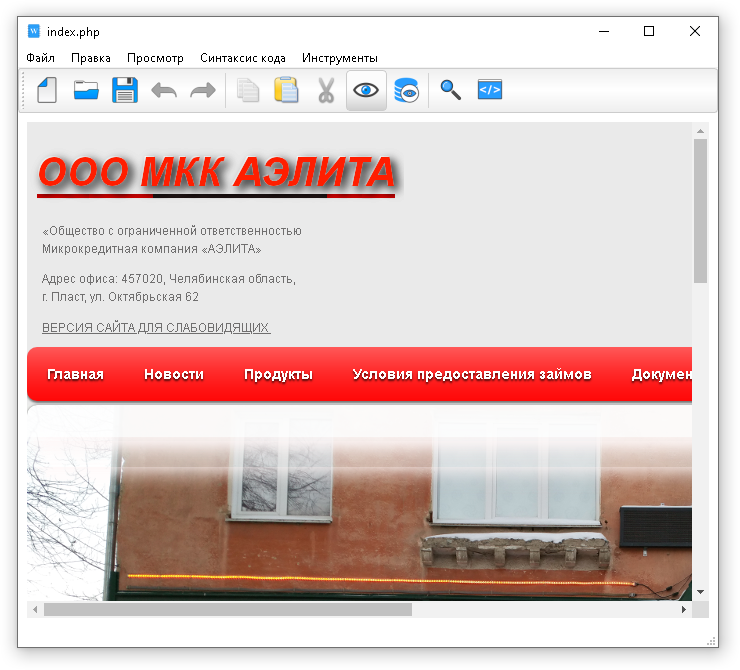
Task: Undo the last action with the left arrow
Action: (x=164, y=90)
